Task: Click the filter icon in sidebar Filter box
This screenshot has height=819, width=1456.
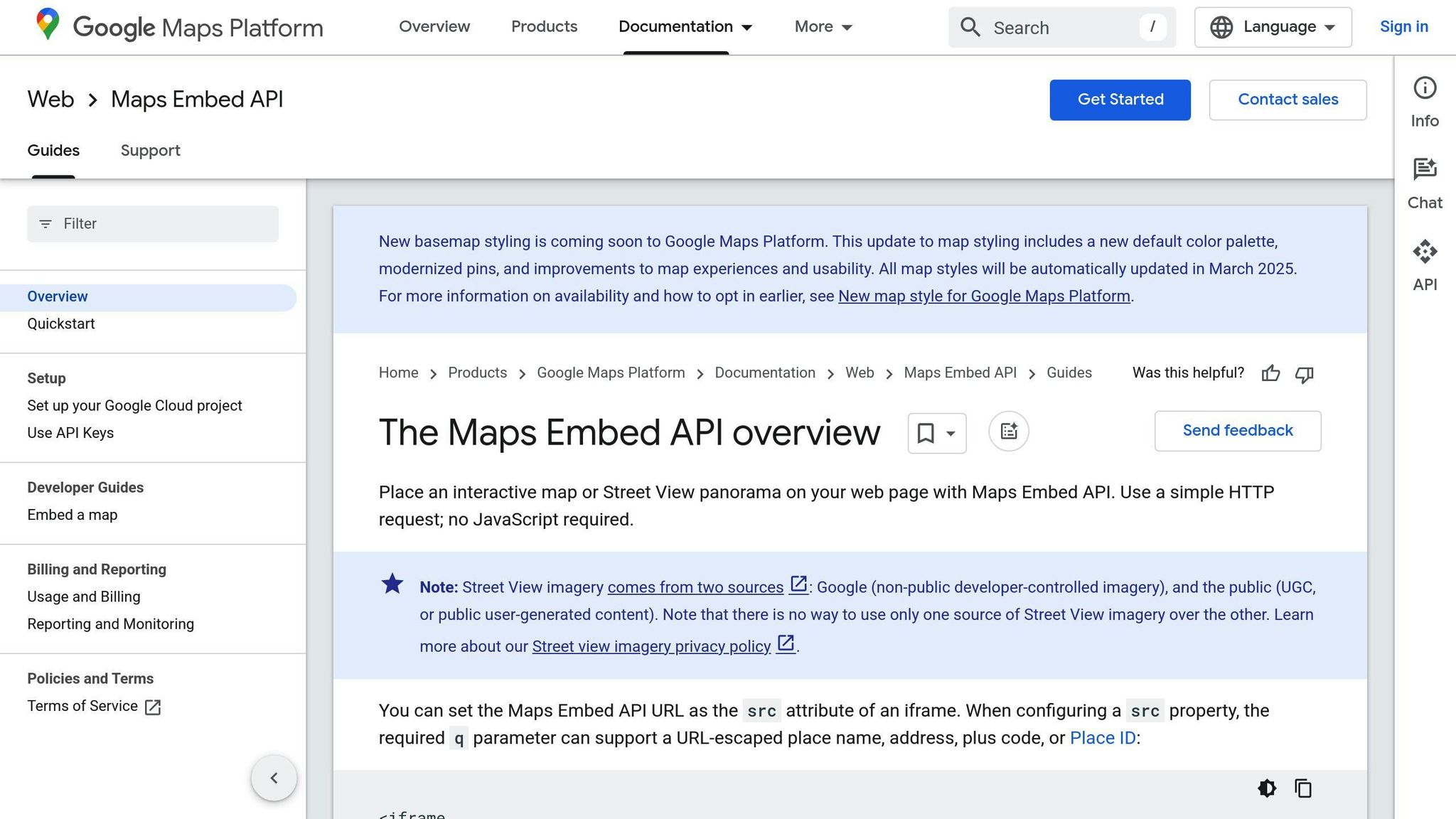Action: click(x=45, y=224)
